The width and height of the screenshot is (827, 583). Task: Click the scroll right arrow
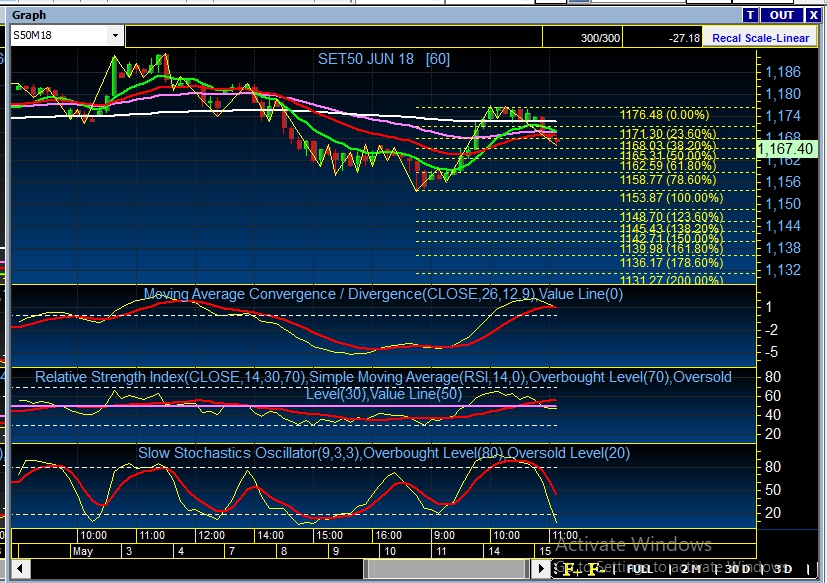coord(541,569)
